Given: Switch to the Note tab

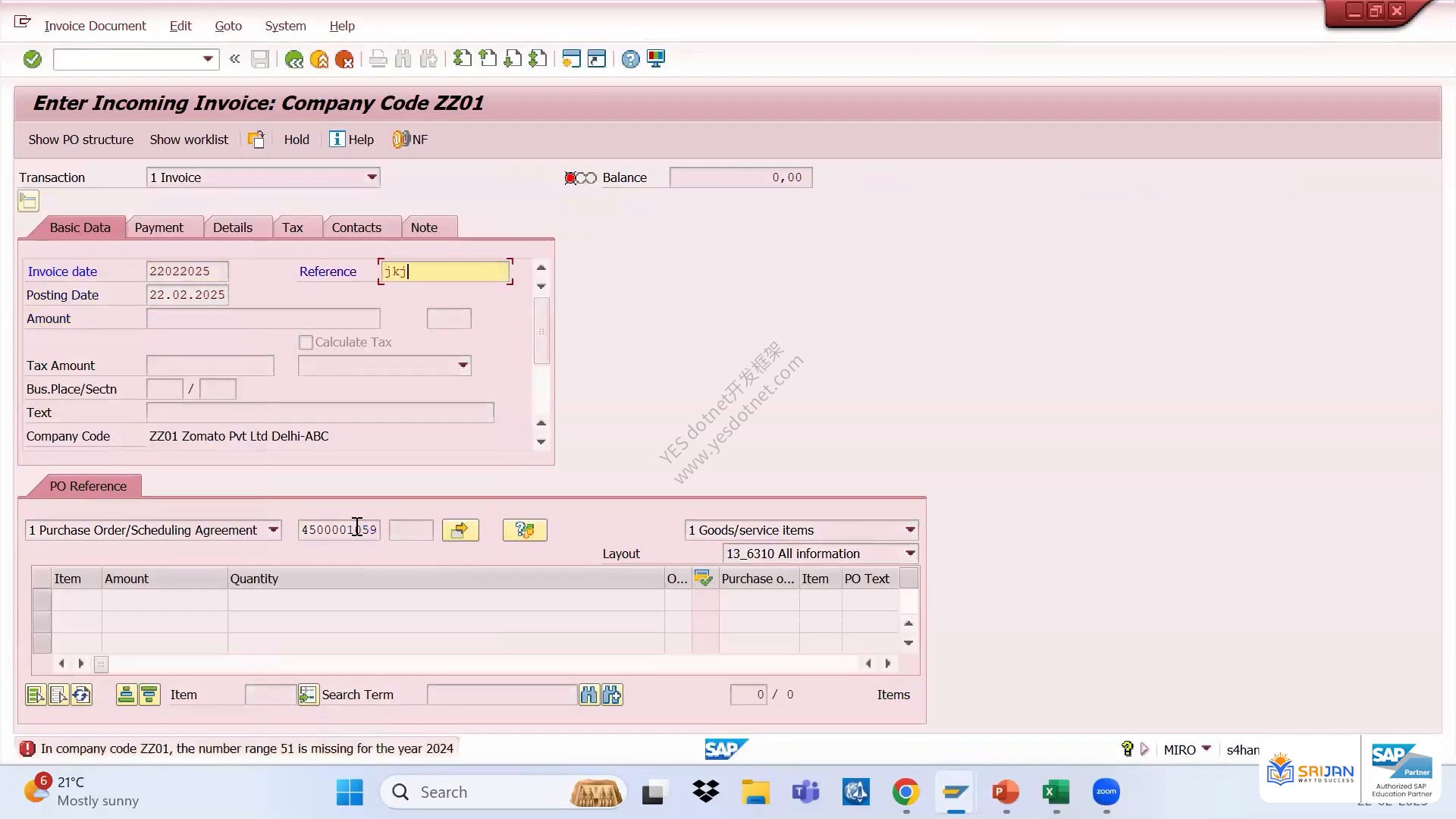Looking at the screenshot, I should [424, 227].
